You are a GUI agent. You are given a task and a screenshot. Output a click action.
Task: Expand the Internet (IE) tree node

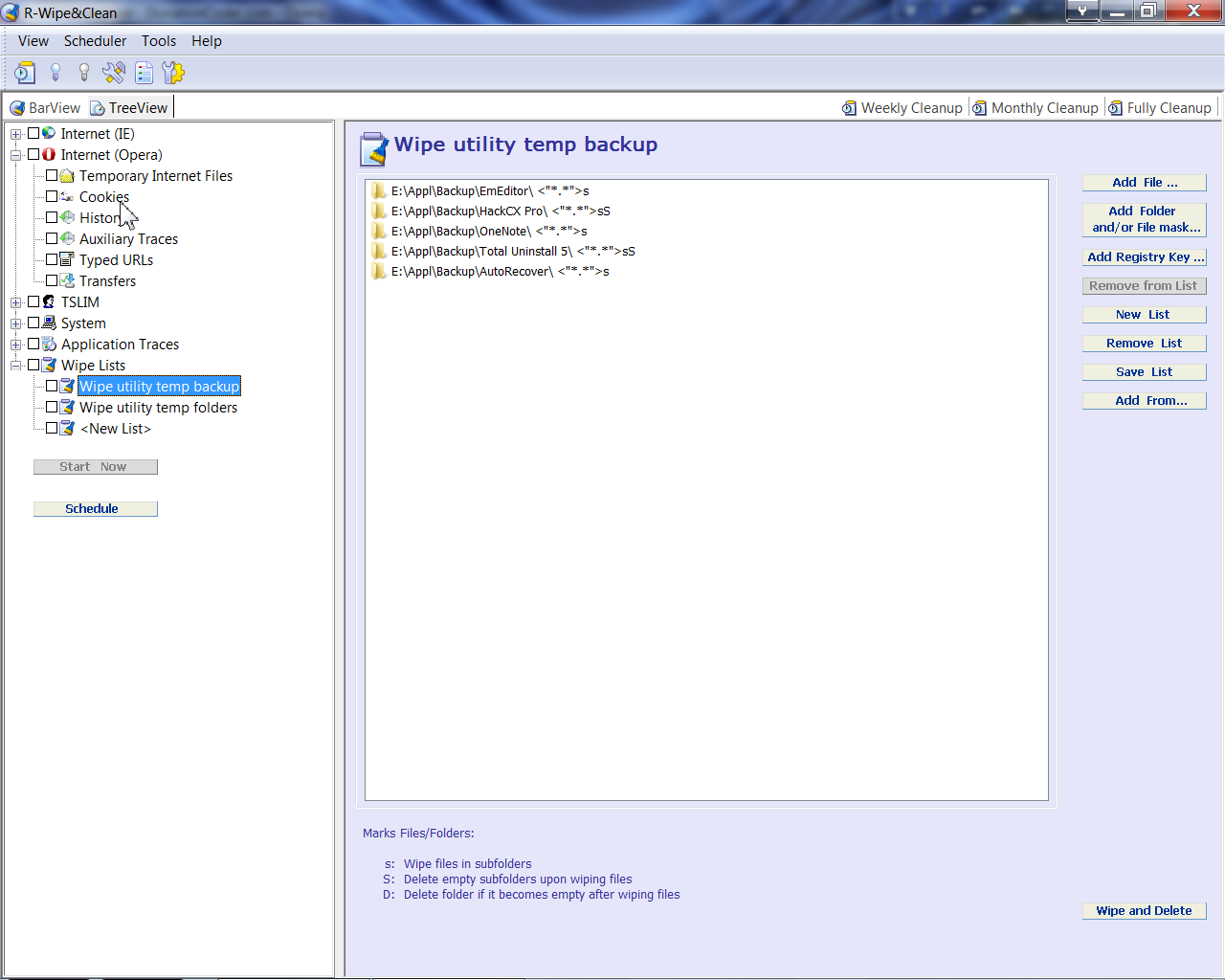15,134
